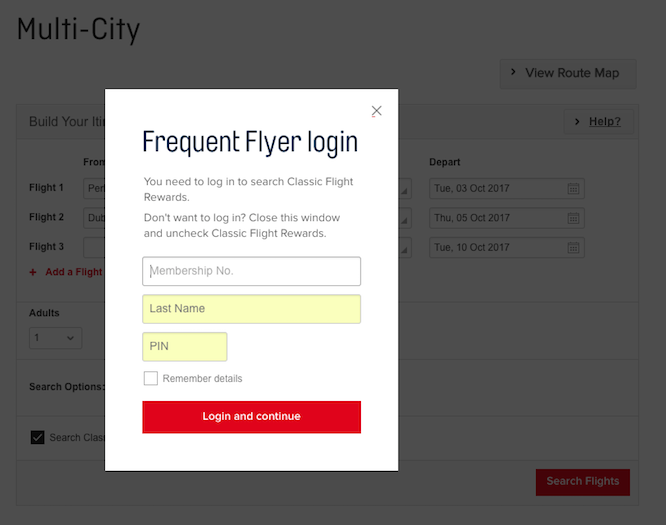The width and height of the screenshot is (666, 525).
Task: Open the Help? link
Action: coord(604,122)
